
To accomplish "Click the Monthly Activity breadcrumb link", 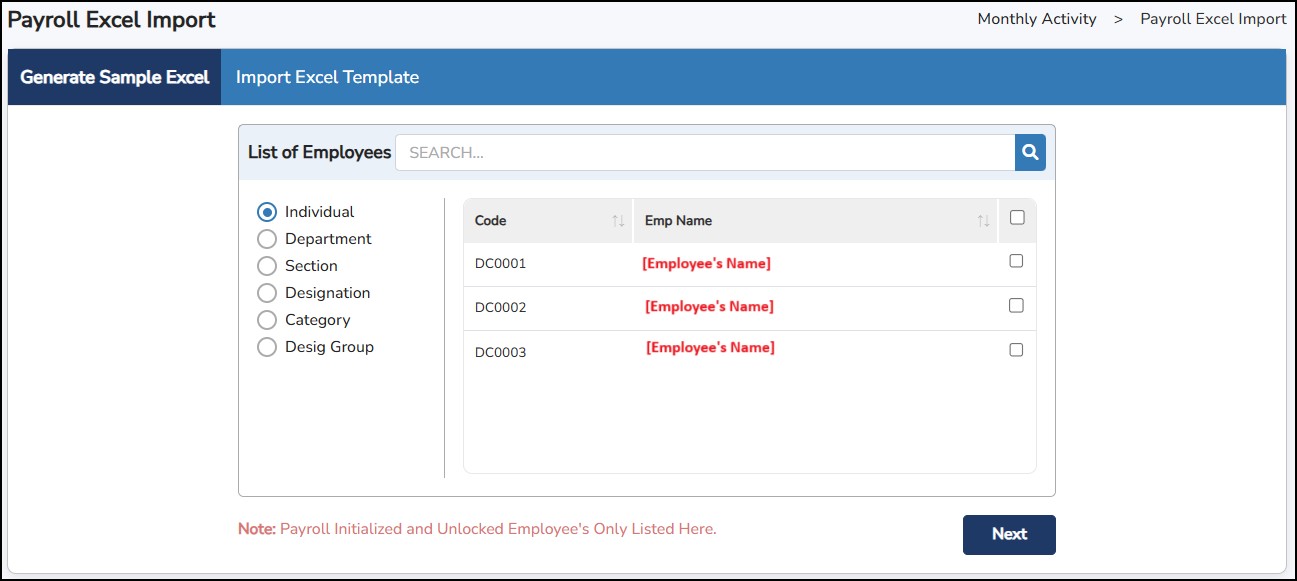I will pyautogui.click(x=1036, y=19).
